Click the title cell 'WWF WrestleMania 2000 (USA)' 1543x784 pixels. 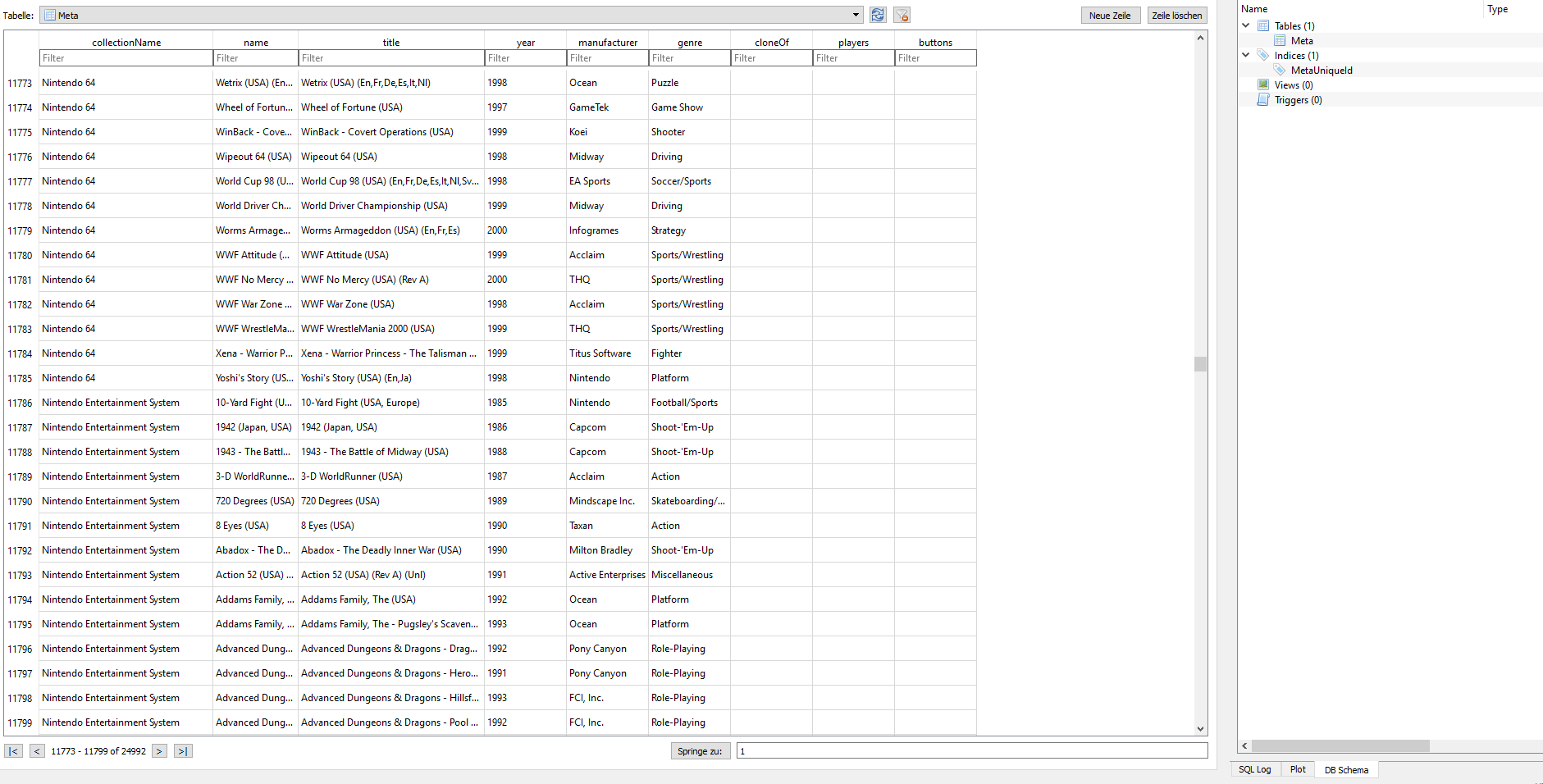click(x=391, y=329)
